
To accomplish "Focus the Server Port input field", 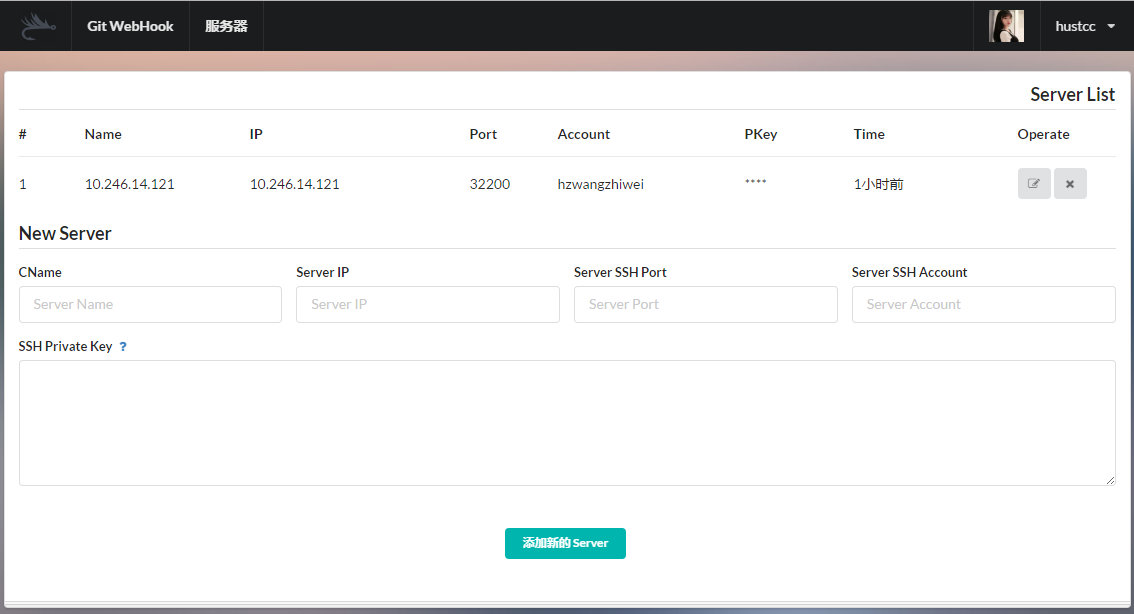I will click(x=706, y=304).
